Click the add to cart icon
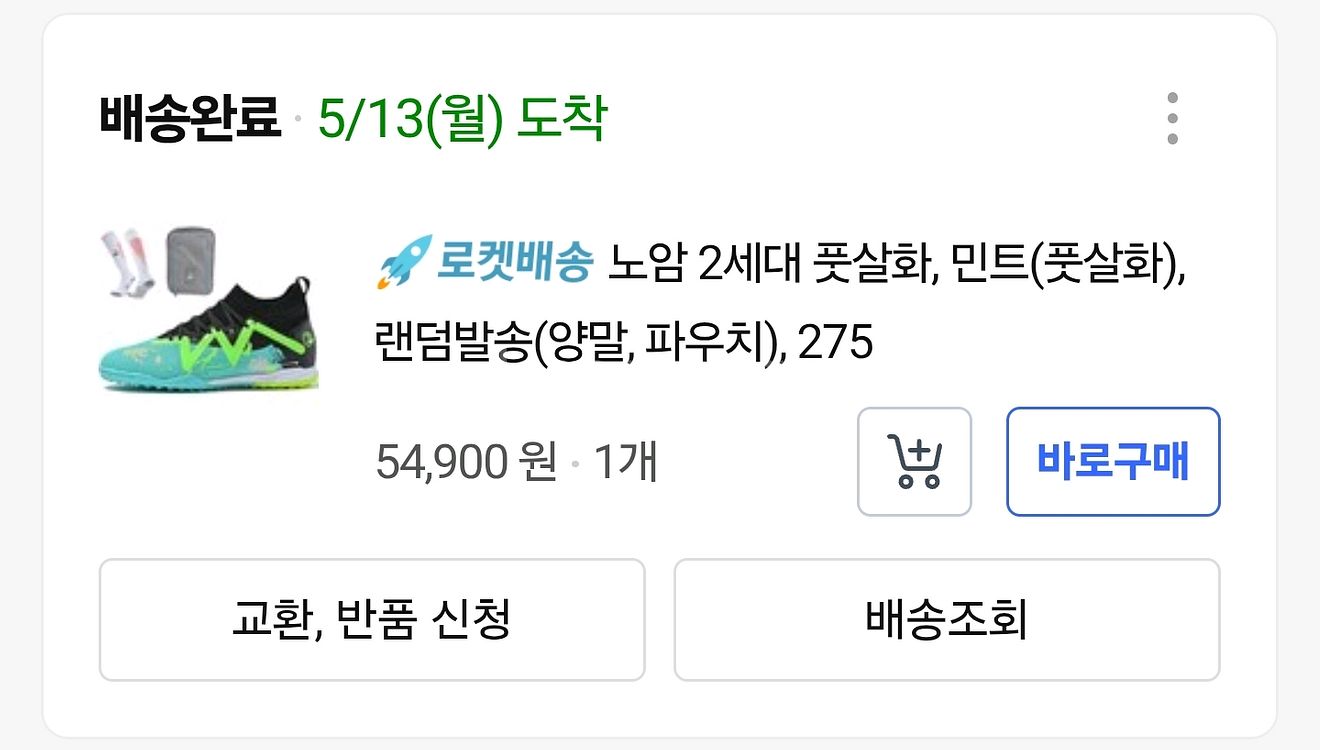The height and width of the screenshot is (750, 1320). [914, 462]
